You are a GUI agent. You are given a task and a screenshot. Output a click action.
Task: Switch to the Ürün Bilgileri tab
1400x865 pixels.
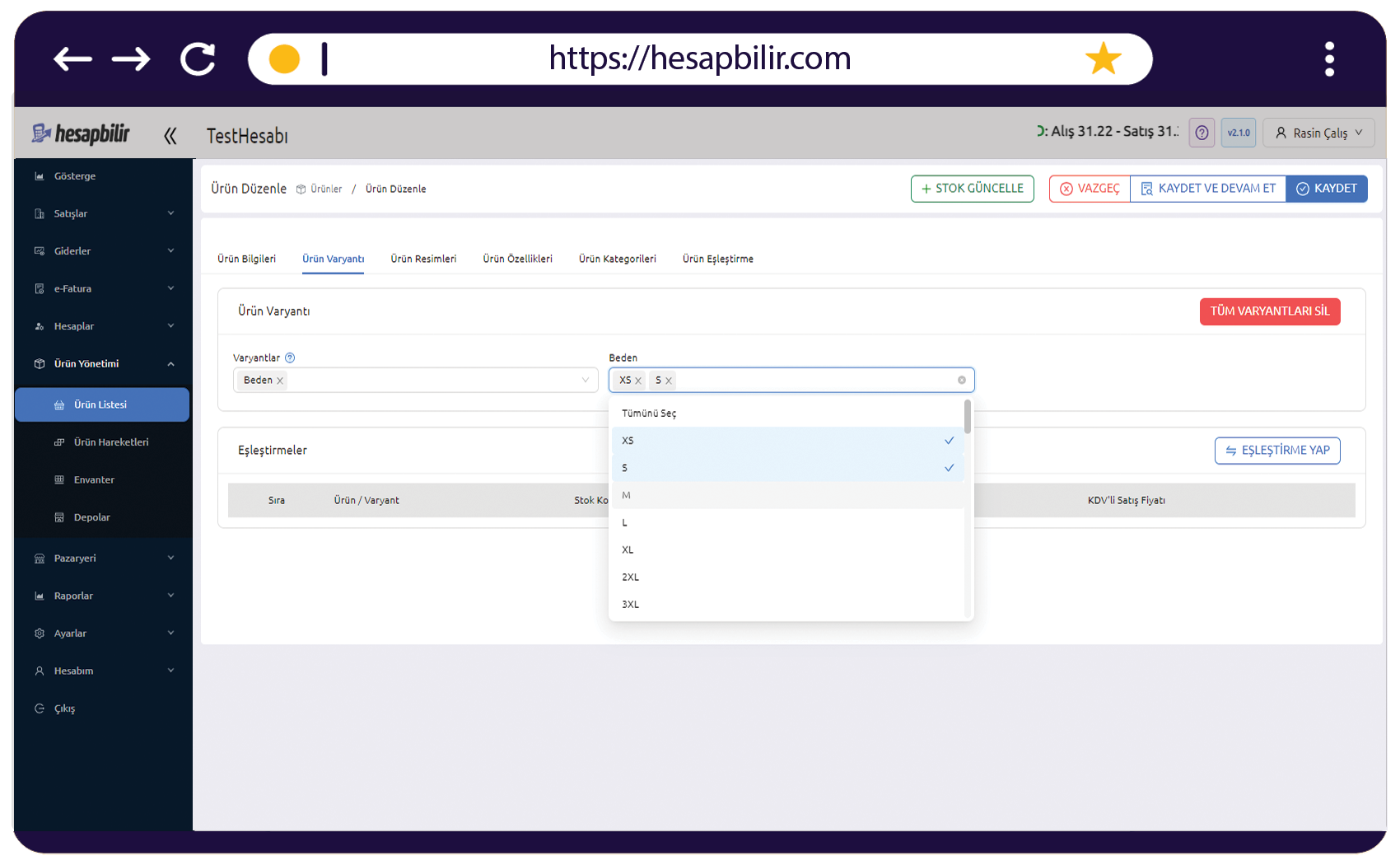(247, 259)
